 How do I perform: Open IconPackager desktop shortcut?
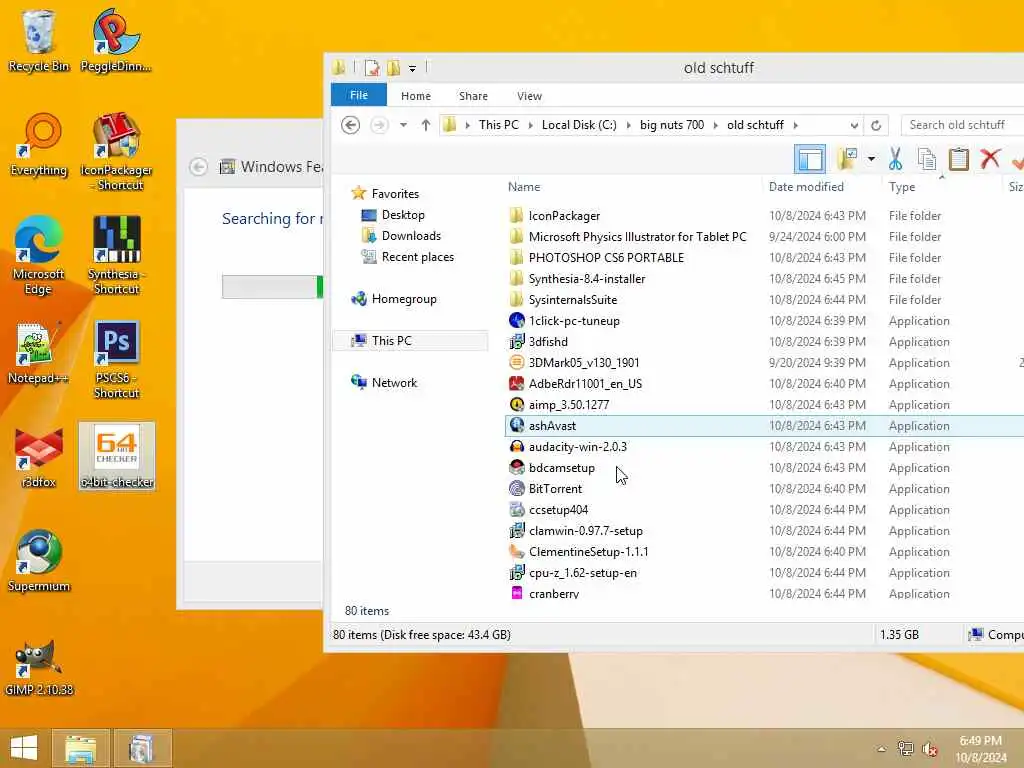116,152
